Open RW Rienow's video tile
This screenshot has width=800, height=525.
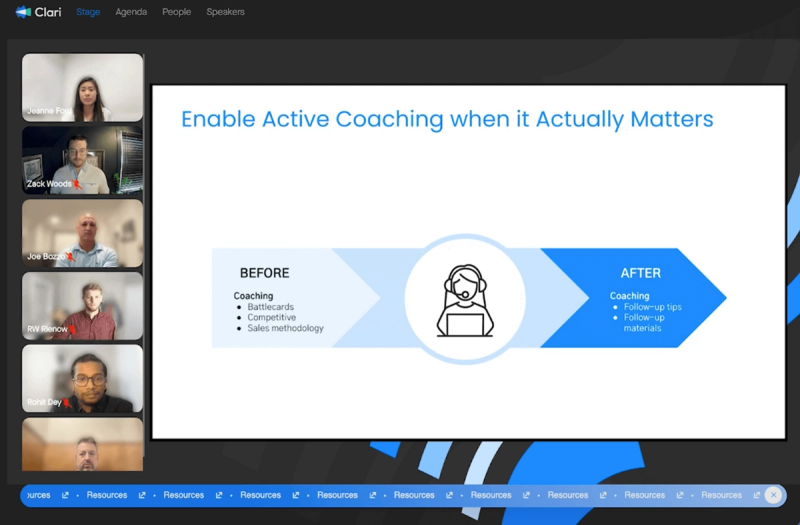[x=83, y=306]
